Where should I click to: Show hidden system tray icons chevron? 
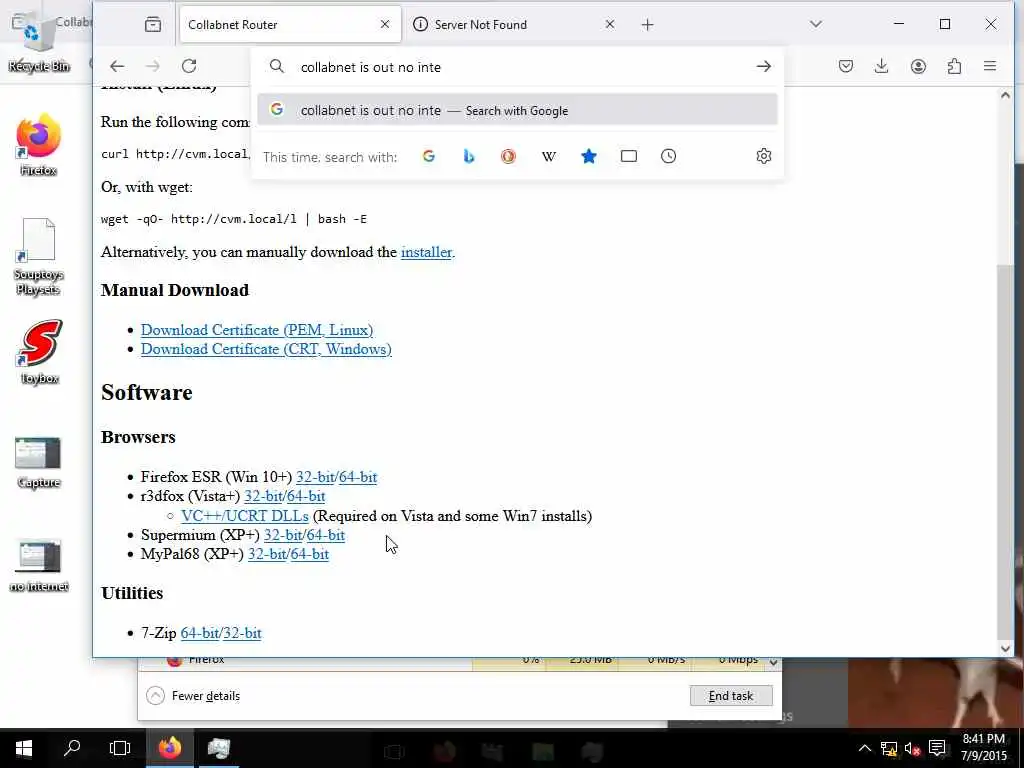point(865,748)
